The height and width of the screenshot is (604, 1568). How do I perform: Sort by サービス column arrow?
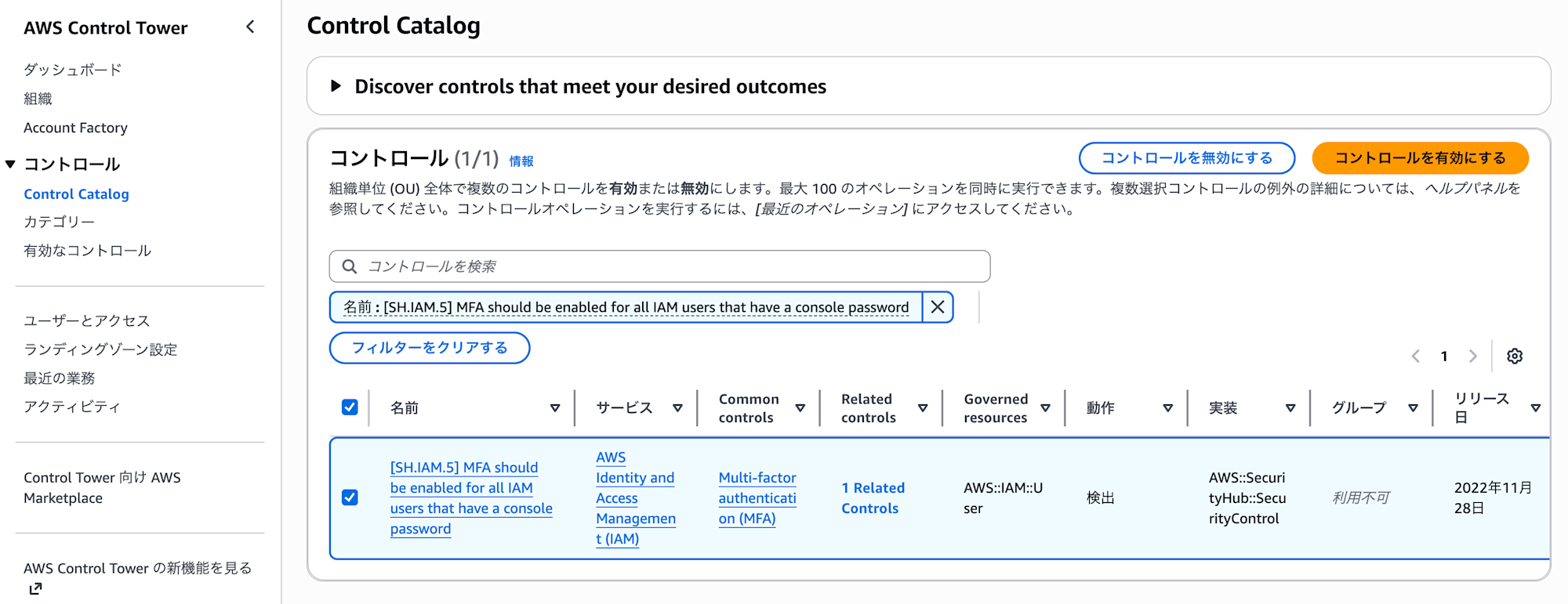coord(677,408)
